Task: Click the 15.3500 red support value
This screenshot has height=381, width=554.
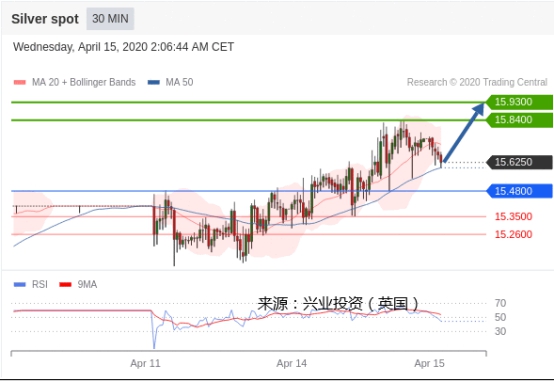Action: pyautogui.click(x=513, y=217)
